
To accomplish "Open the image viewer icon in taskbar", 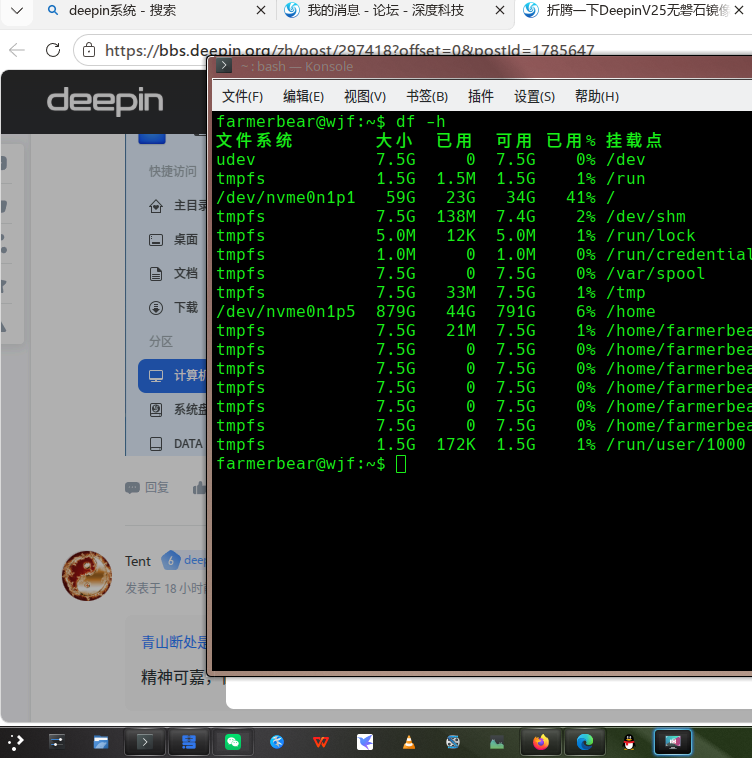I will [x=497, y=742].
